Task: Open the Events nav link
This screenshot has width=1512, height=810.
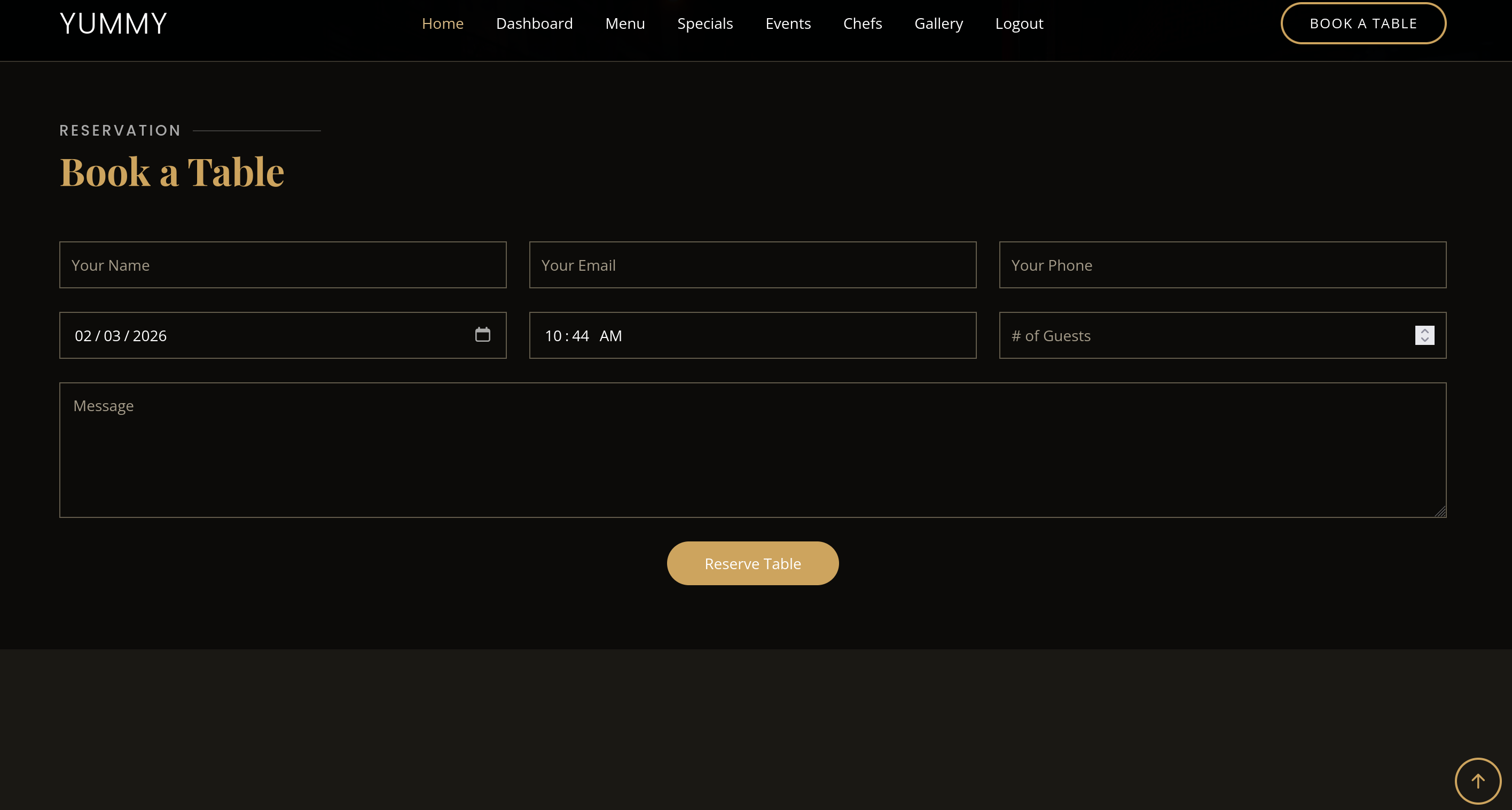Action: (x=788, y=23)
